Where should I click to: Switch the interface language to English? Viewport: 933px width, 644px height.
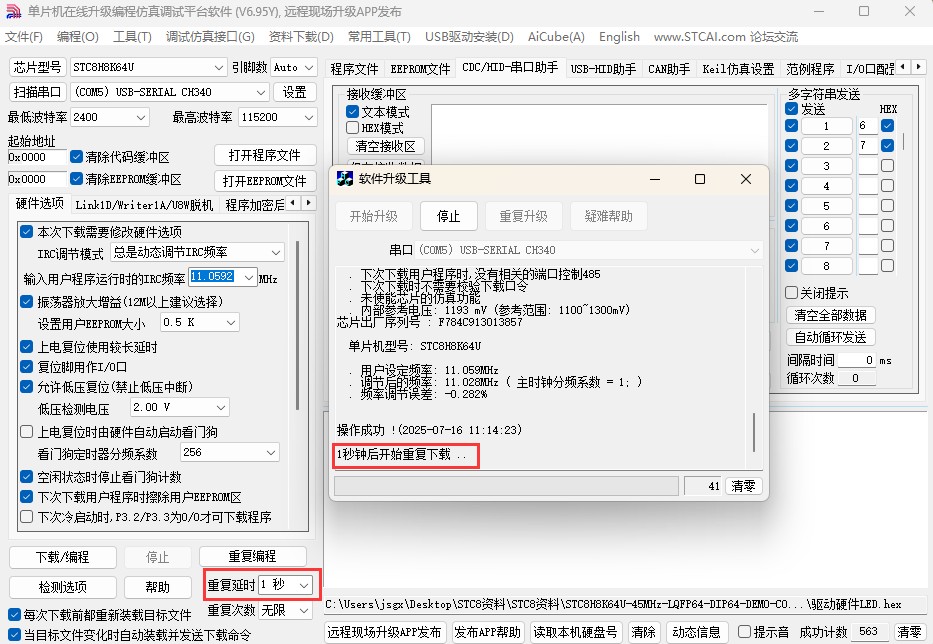pos(619,37)
